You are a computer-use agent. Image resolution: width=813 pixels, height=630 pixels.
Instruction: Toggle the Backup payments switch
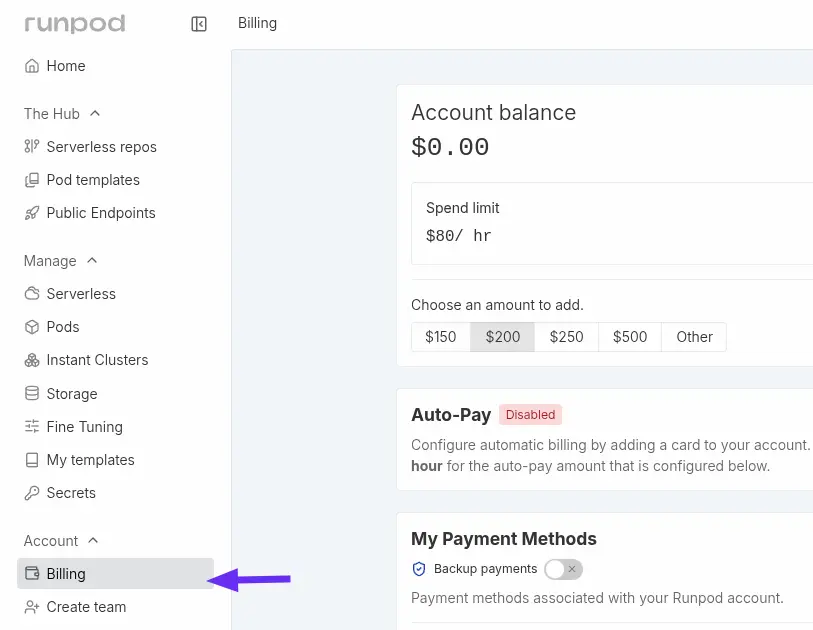coord(563,569)
